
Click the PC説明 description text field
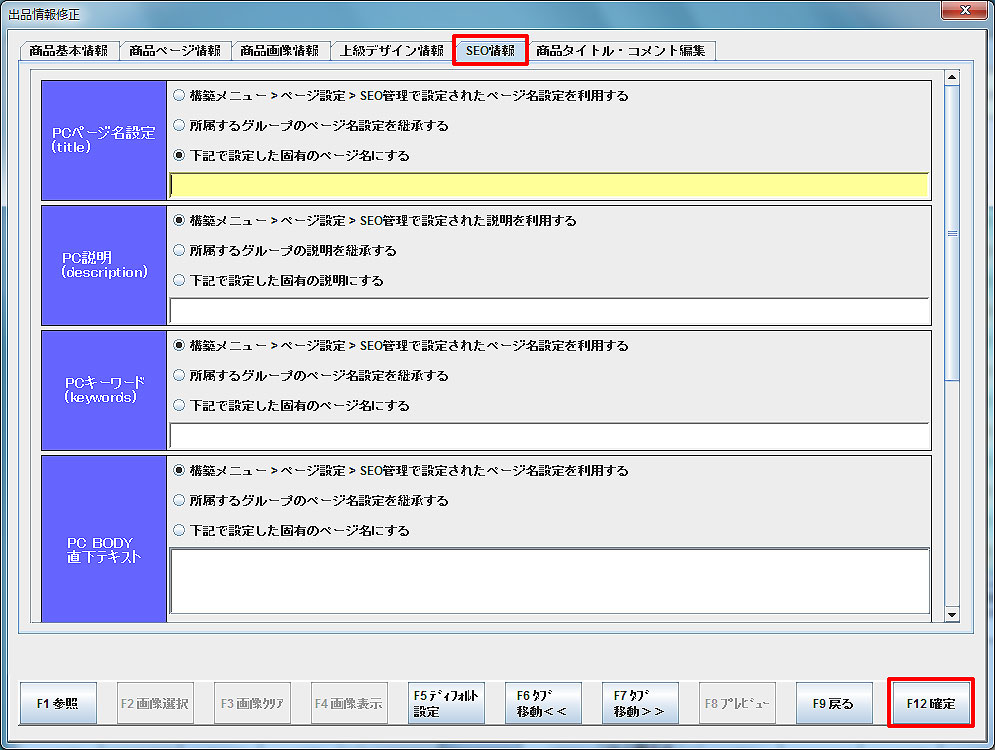549,310
